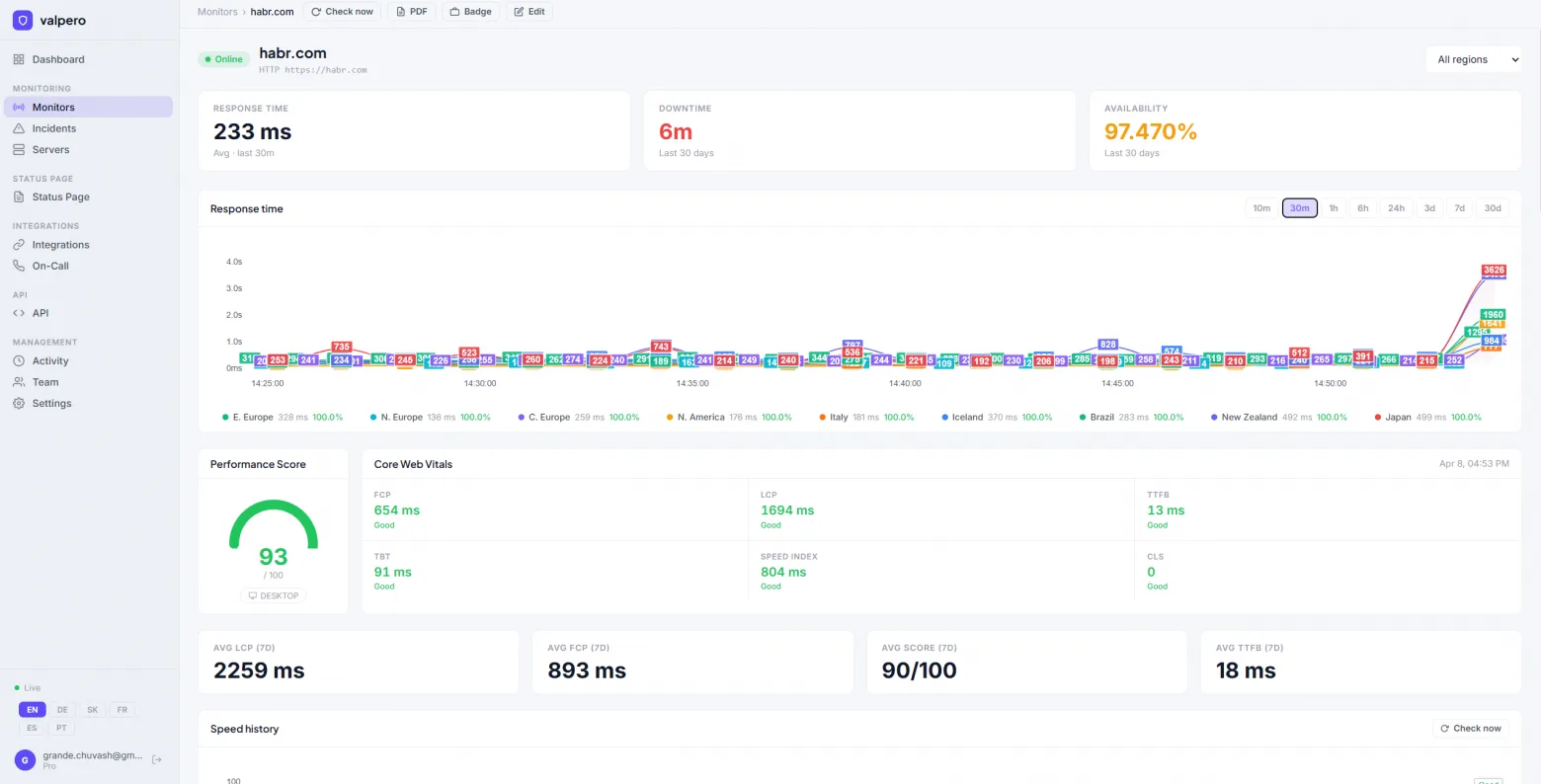Select the 30m time range
The image size is (1541, 784).
(x=1300, y=208)
